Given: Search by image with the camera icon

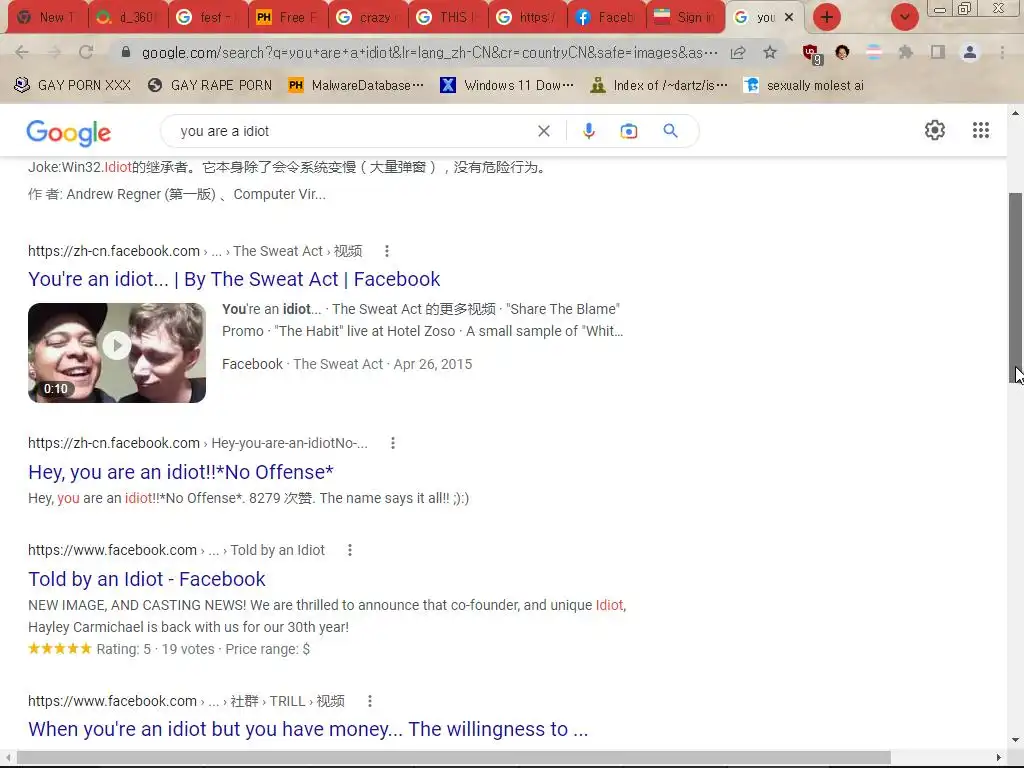Looking at the screenshot, I should [x=628, y=131].
